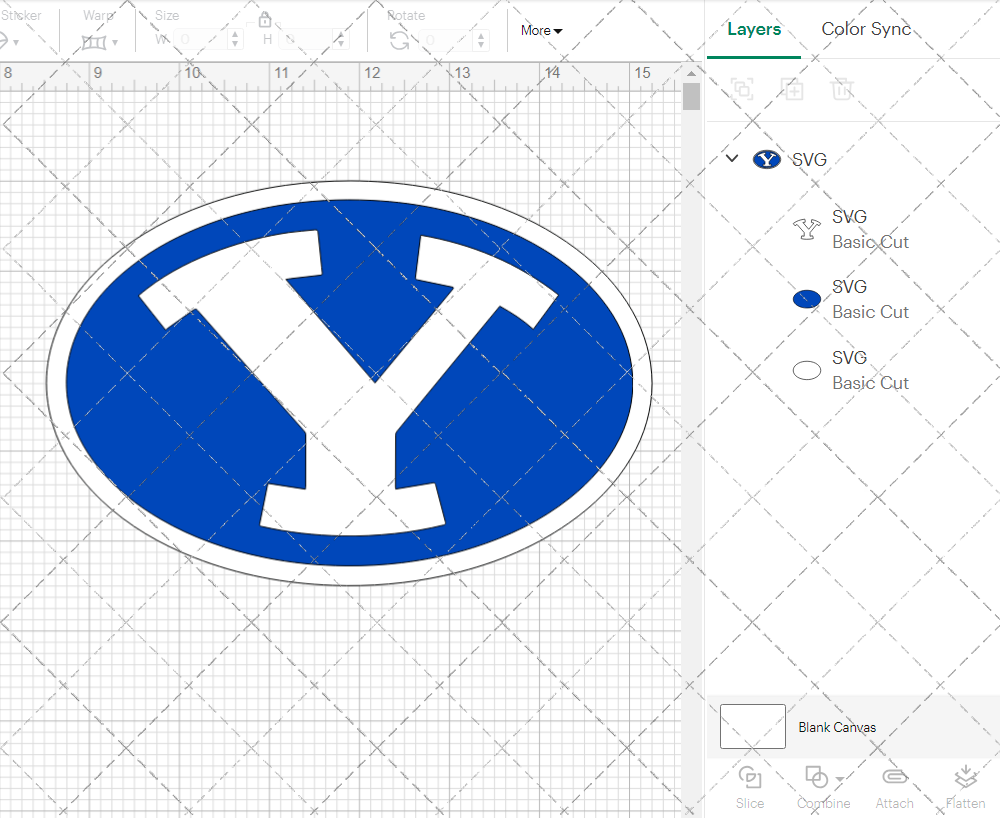Image resolution: width=1000 pixels, height=818 pixels.
Task: Click the Flatten tool
Action: pos(965,788)
